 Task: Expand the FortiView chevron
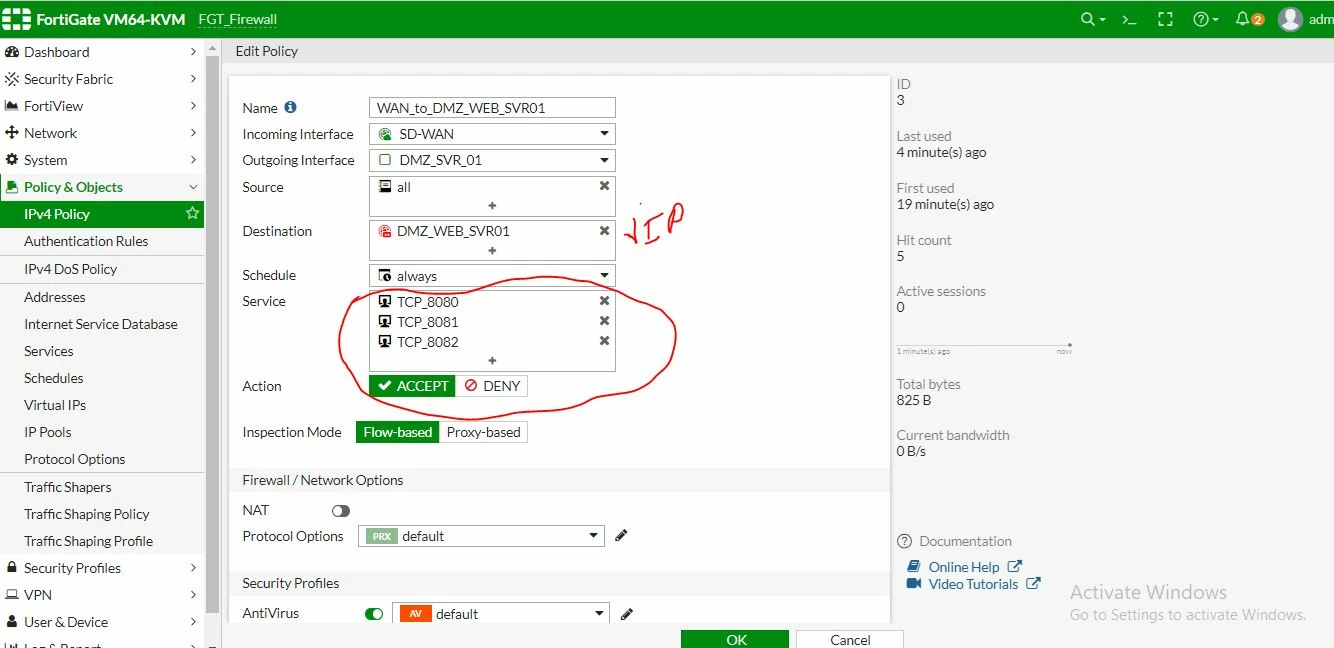pos(193,106)
